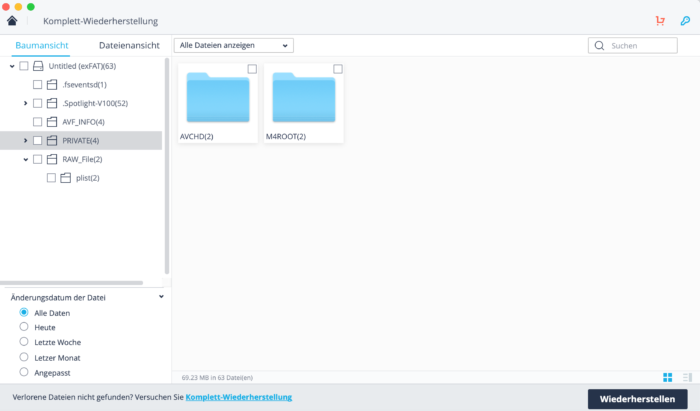
Task: Tick the M4ROOT folder thumbnail checkbox
Action: [338, 69]
